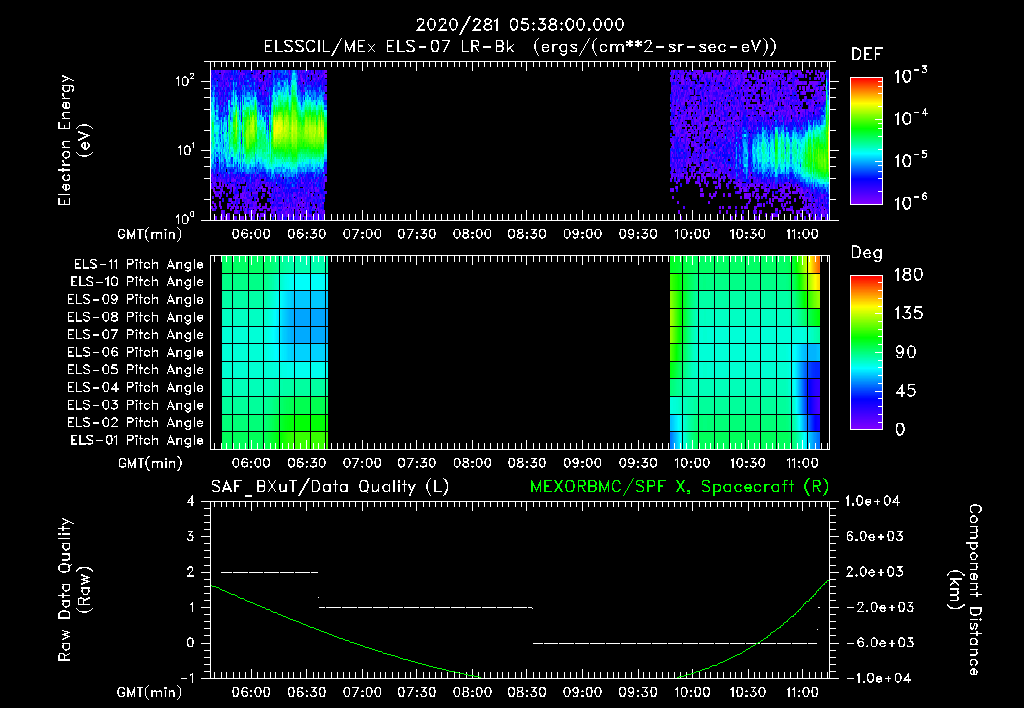Click the 3 tick on Raw Data Quality axis

(191, 536)
